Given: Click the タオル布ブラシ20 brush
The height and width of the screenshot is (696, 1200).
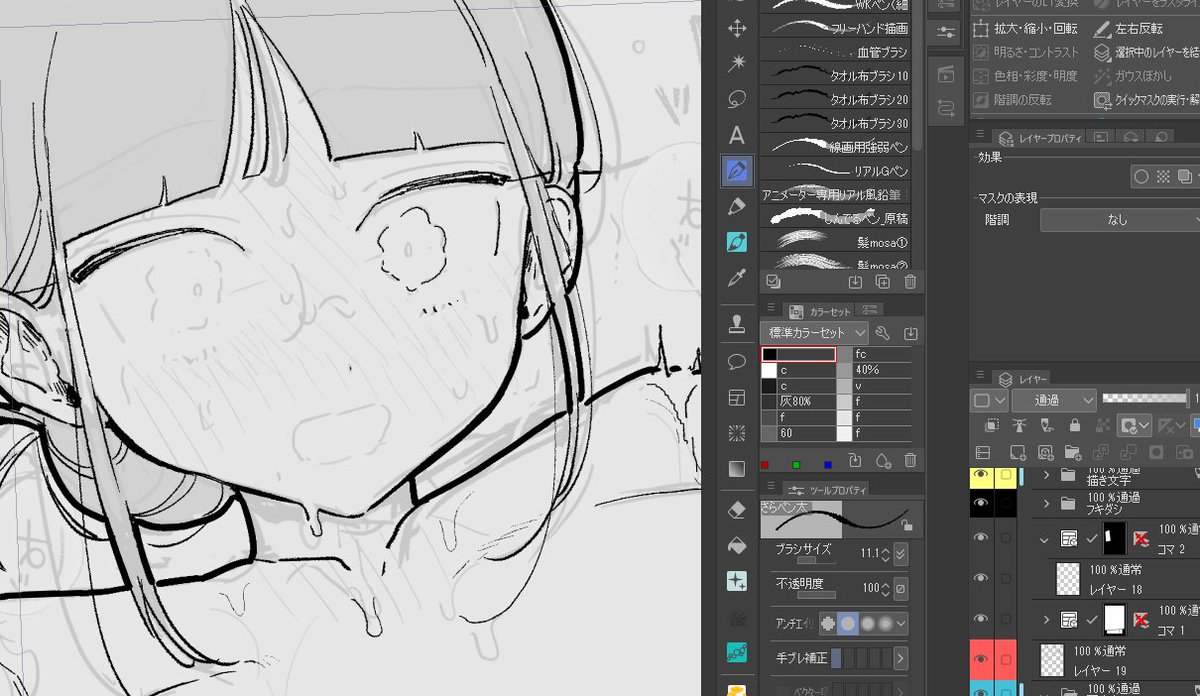Looking at the screenshot, I should (x=838, y=100).
